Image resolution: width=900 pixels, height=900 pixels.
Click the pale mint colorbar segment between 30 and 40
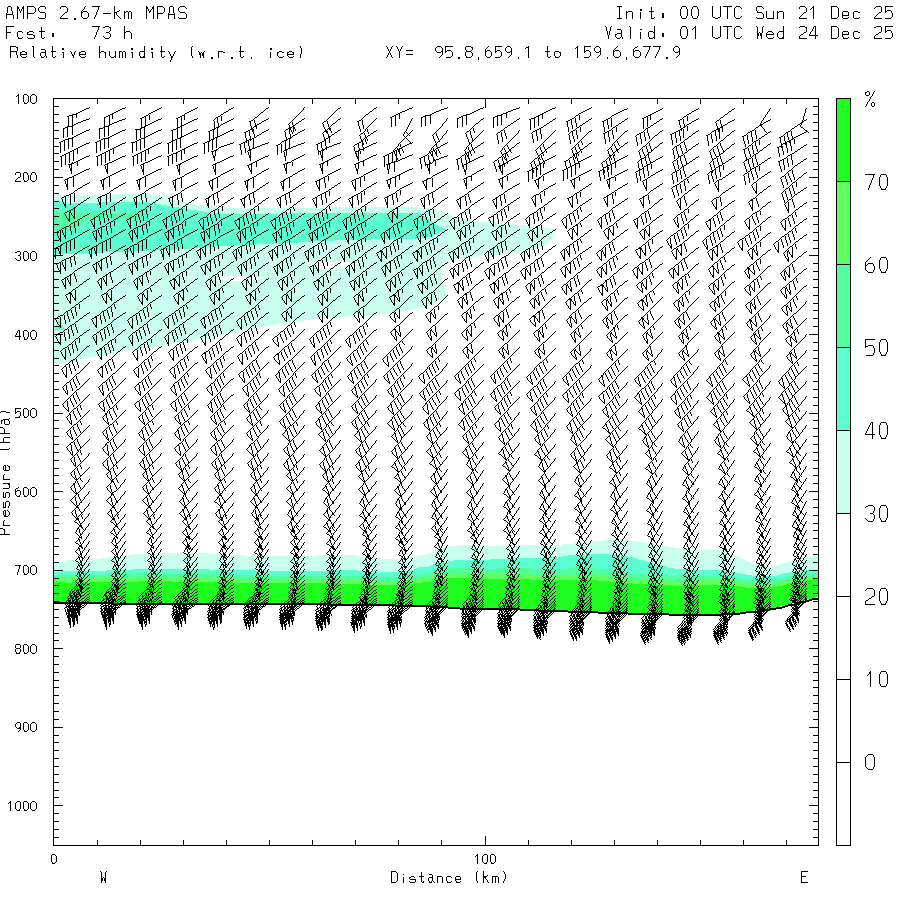(843, 472)
